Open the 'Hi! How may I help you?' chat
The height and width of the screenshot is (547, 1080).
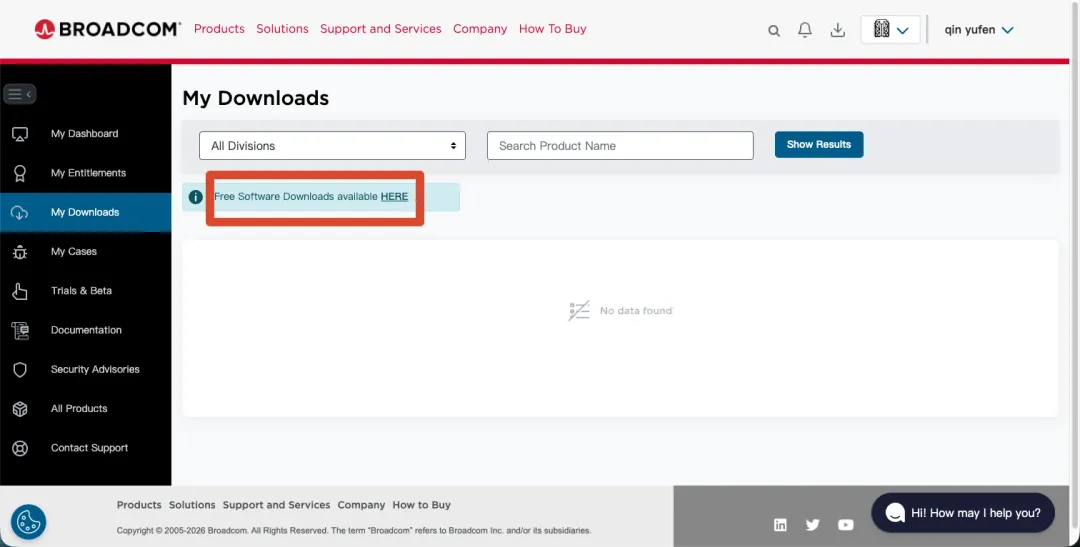pos(963,513)
